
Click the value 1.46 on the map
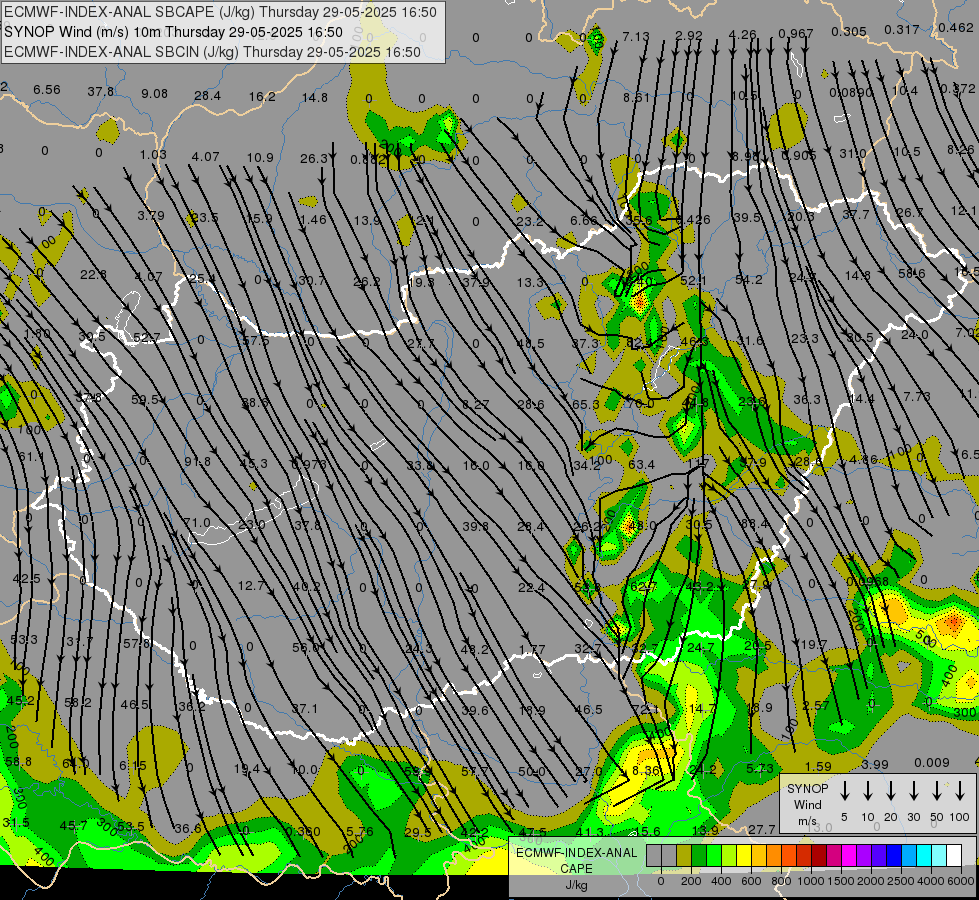[313, 219]
